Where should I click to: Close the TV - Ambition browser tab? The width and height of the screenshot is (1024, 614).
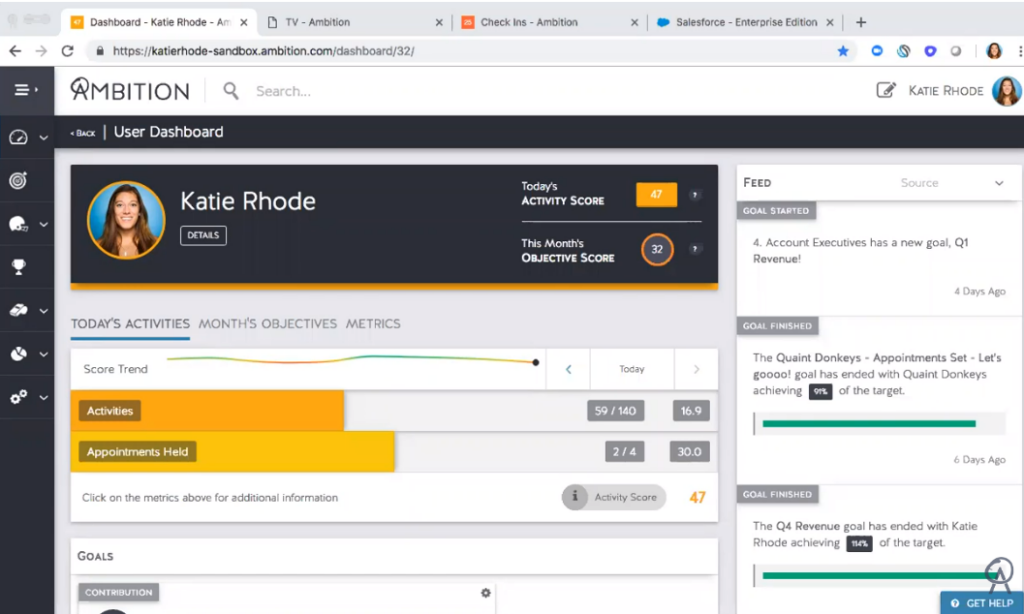coord(439,22)
